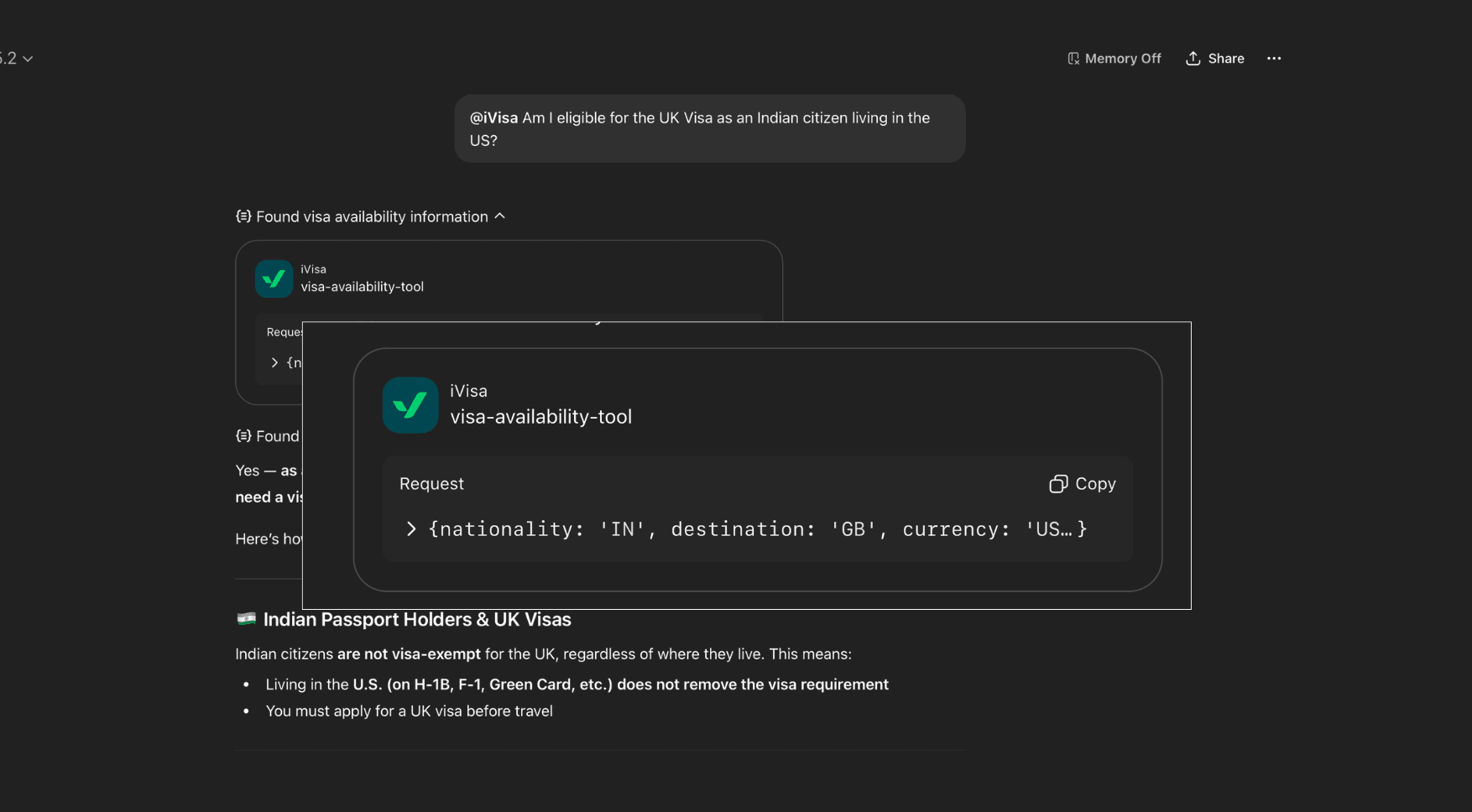Click the Share button

coord(1214,59)
